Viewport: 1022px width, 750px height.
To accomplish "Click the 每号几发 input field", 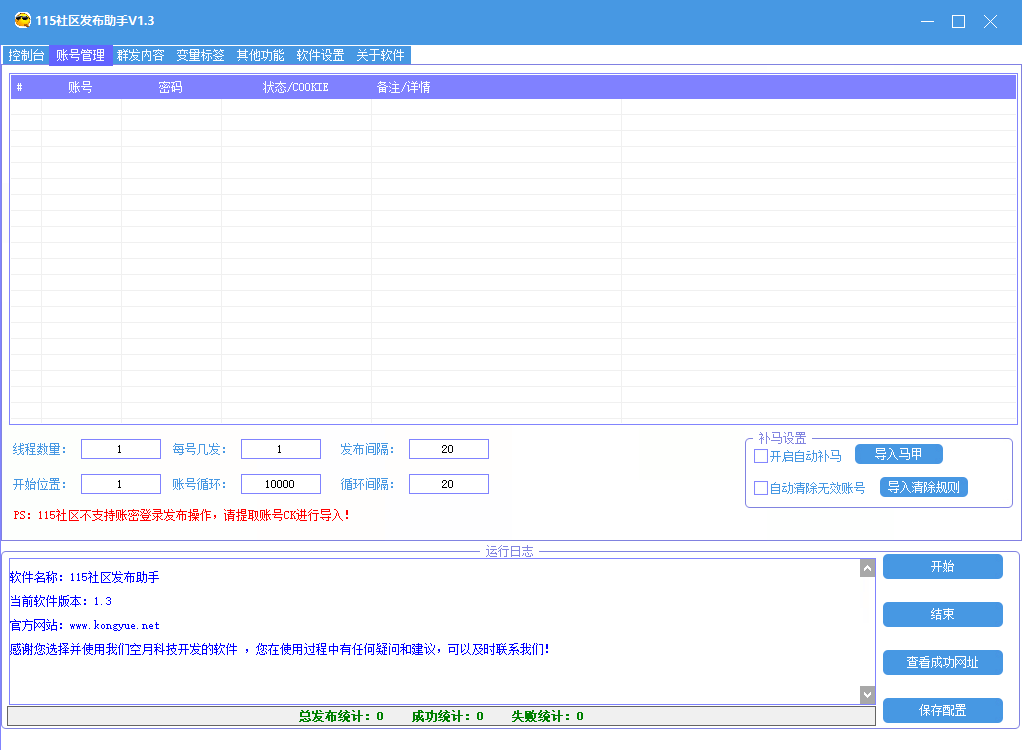I will click(x=281, y=449).
